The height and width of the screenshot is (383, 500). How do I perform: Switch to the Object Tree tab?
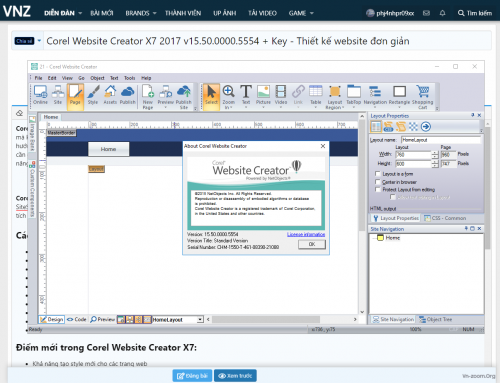click(435, 319)
